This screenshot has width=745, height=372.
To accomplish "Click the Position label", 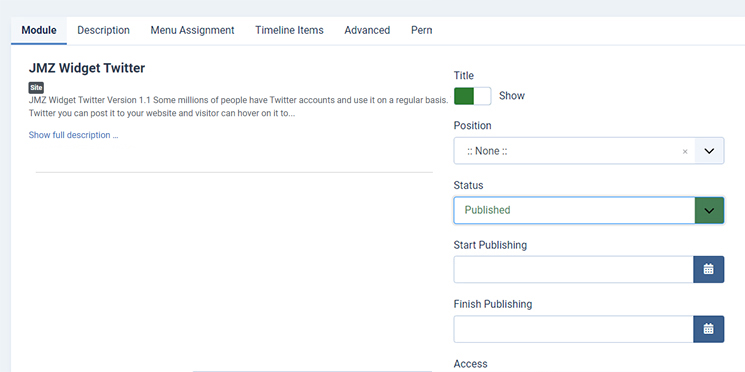I will [472, 125].
